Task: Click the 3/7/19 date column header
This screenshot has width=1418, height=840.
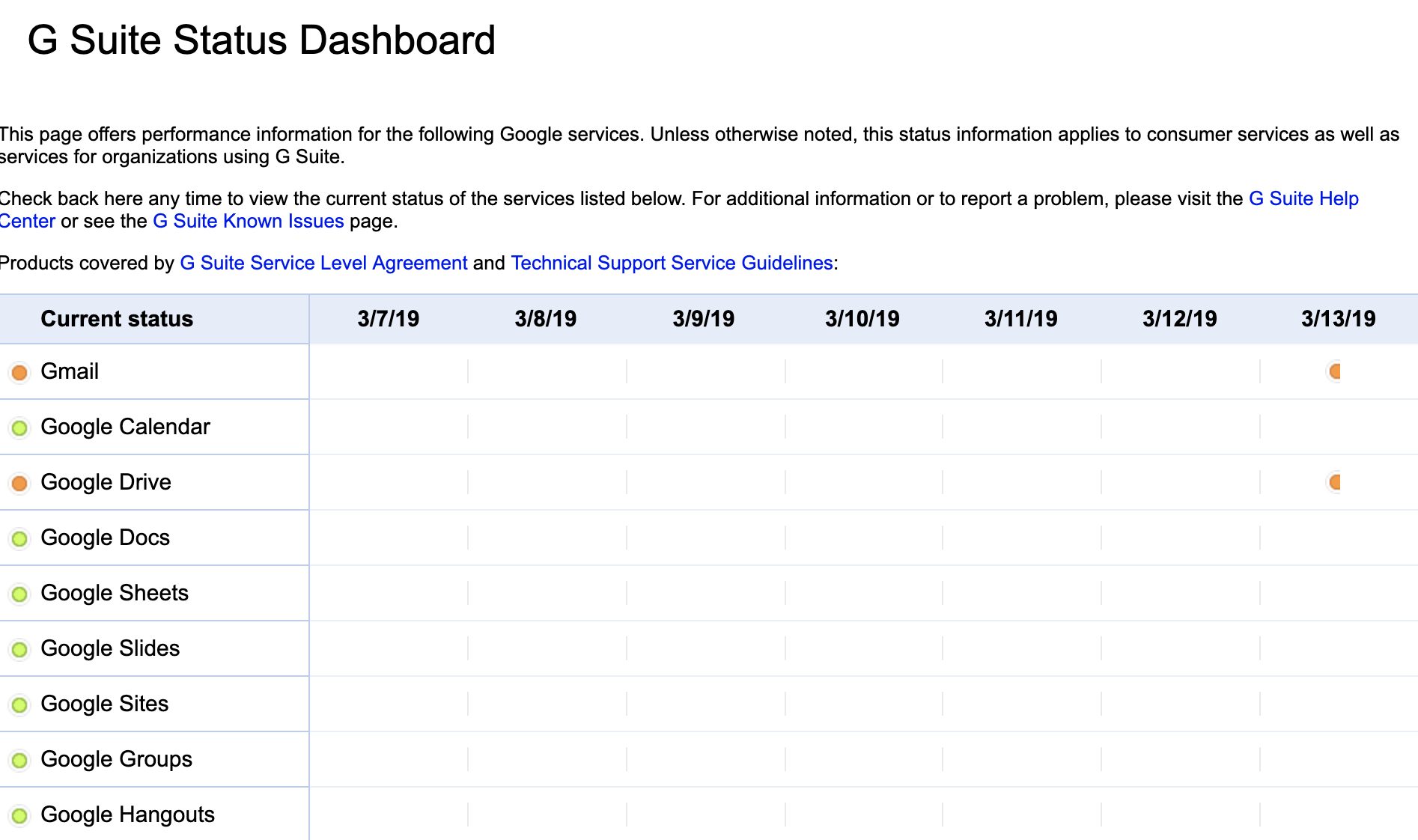Action: pos(388,319)
